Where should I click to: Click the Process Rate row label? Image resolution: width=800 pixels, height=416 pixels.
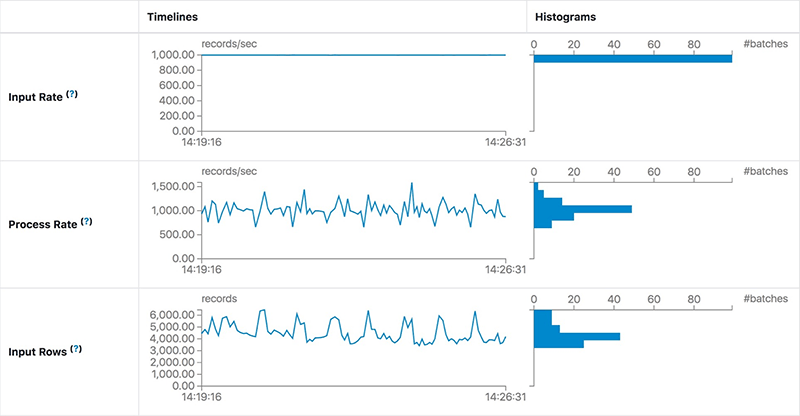[x=42, y=223]
